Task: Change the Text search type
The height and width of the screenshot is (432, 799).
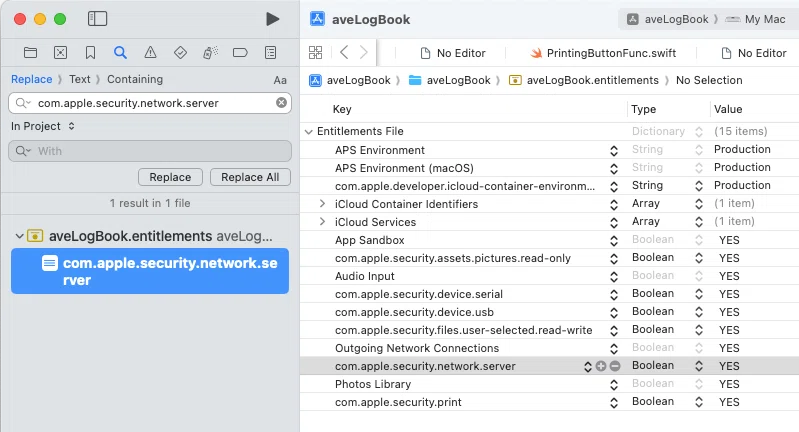Action: pos(79,79)
